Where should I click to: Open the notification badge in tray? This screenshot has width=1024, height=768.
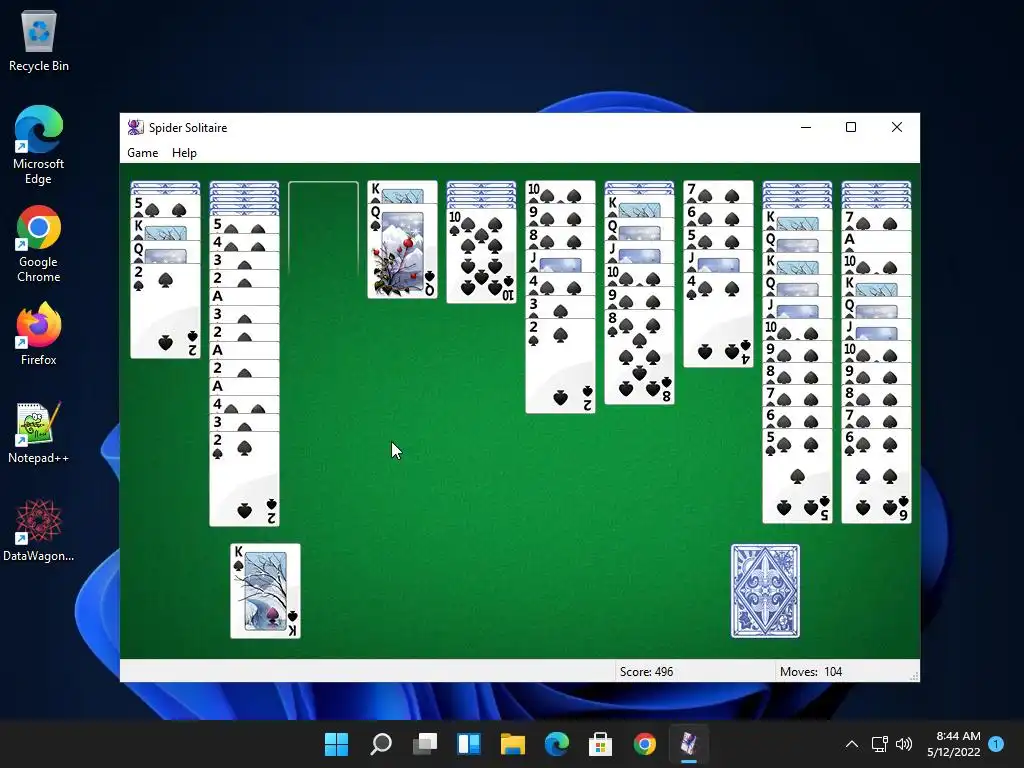point(996,744)
